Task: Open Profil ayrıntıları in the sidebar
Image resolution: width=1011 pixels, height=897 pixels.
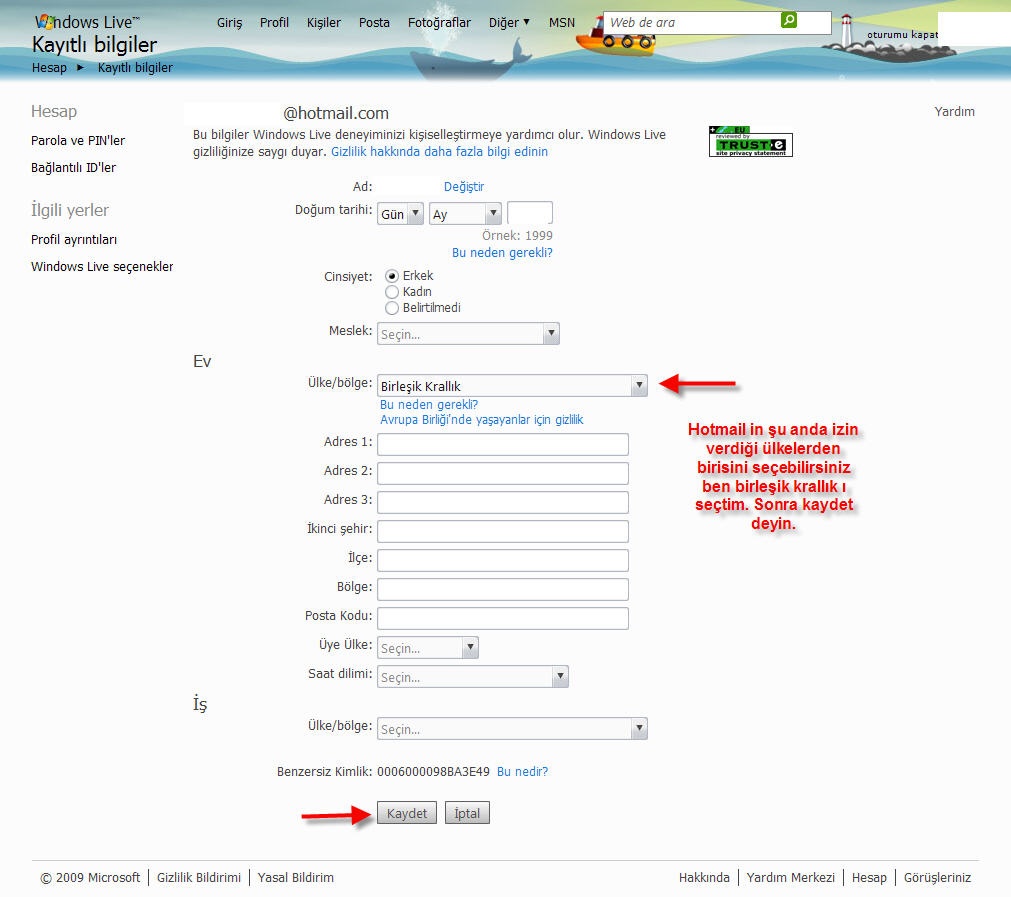Action: [x=74, y=239]
